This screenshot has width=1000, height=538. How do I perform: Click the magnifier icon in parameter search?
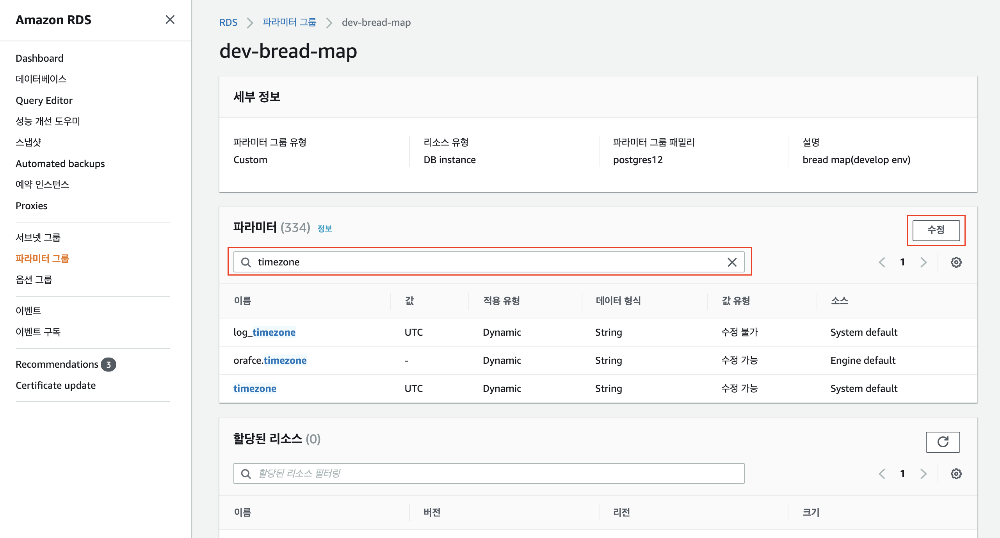click(246, 262)
